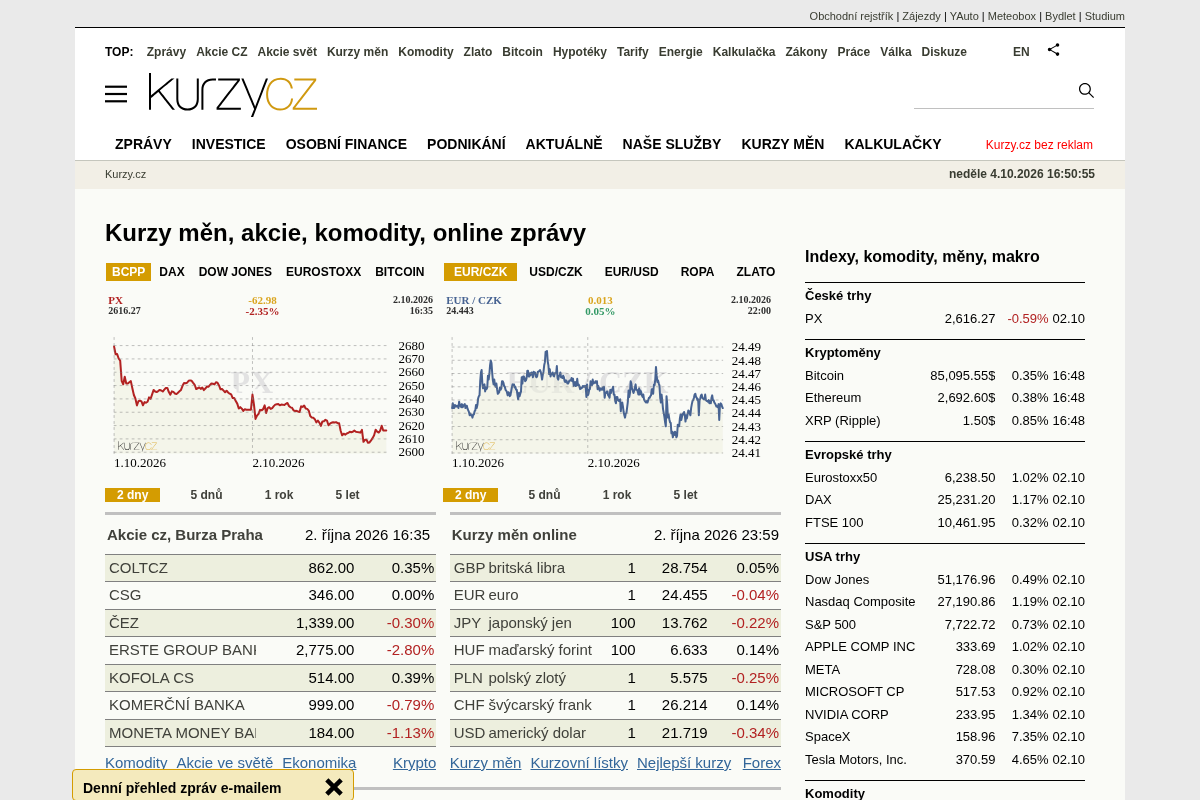This screenshot has width=1200, height=800.
Task: Open the ROPA commodity chart tab
Action: [698, 272]
